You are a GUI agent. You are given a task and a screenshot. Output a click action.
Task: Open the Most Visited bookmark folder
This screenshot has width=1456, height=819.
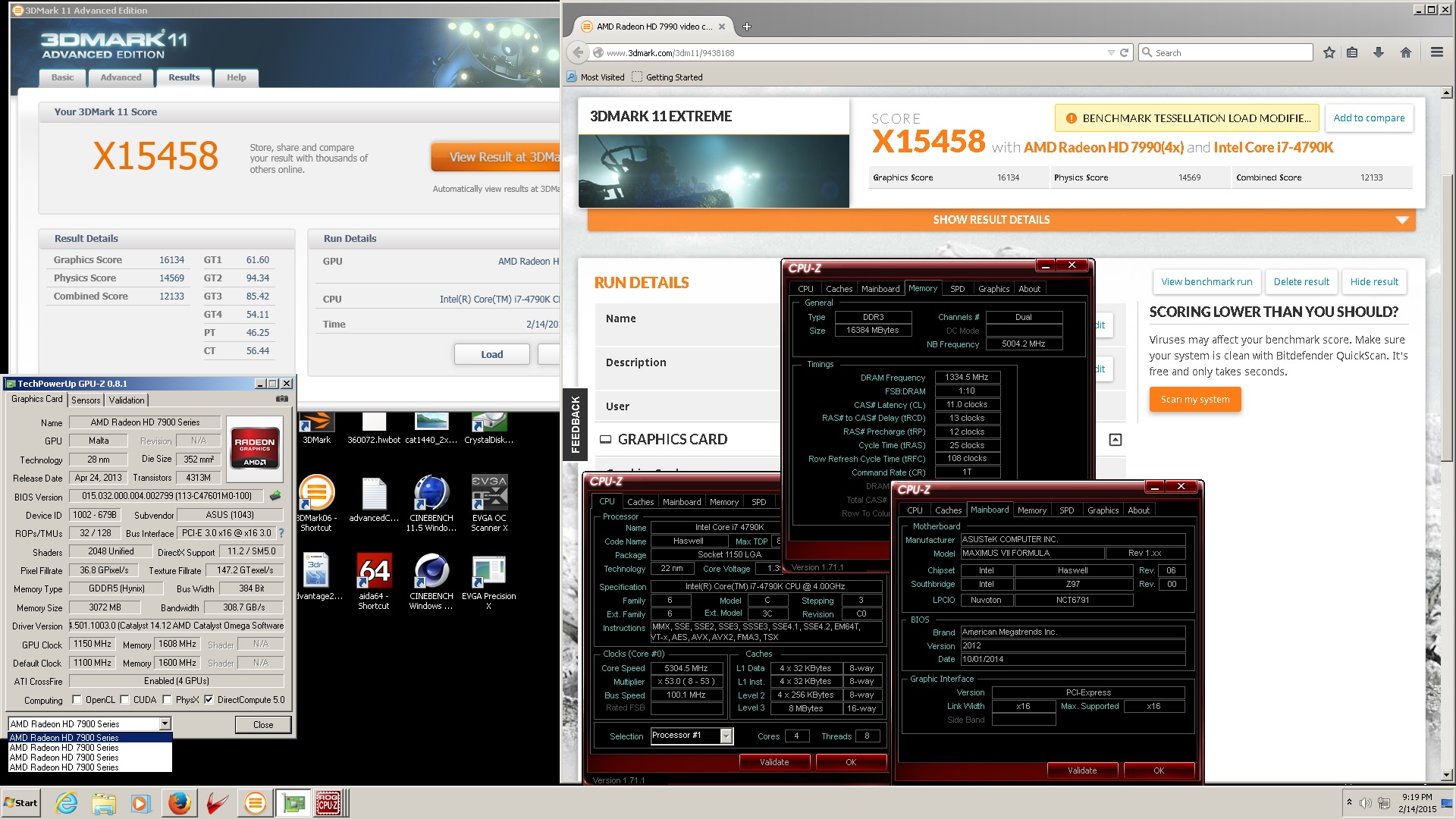coord(596,77)
